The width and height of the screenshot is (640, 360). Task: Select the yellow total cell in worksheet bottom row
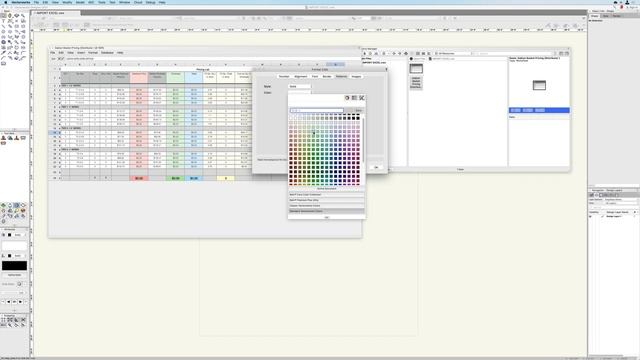[226, 178]
